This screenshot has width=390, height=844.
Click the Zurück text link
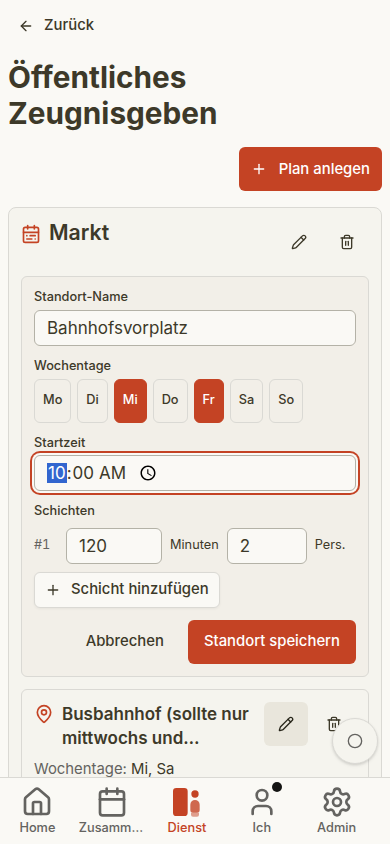[x=69, y=25]
